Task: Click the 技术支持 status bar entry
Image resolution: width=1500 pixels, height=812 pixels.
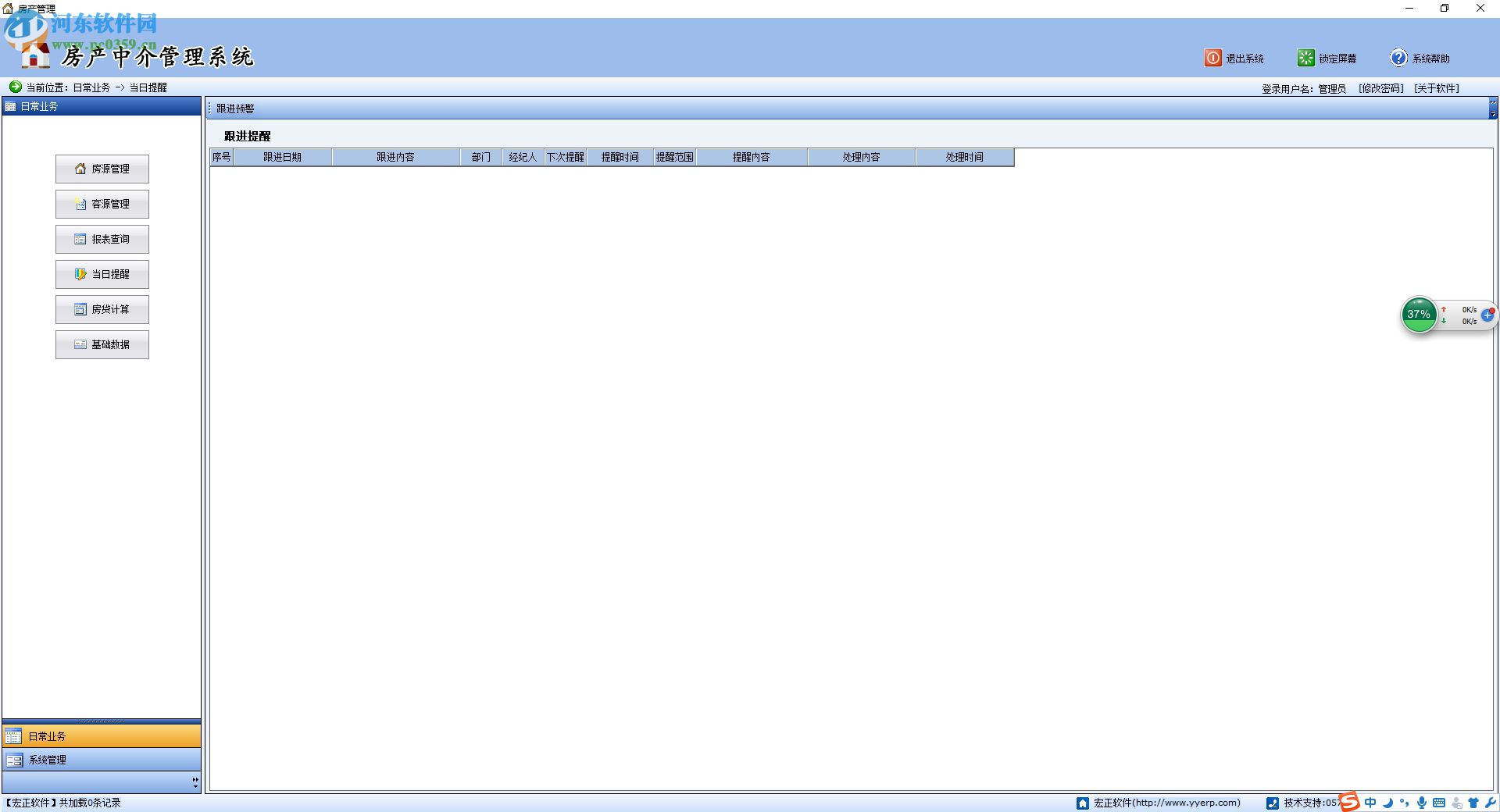Action: tap(1303, 803)
